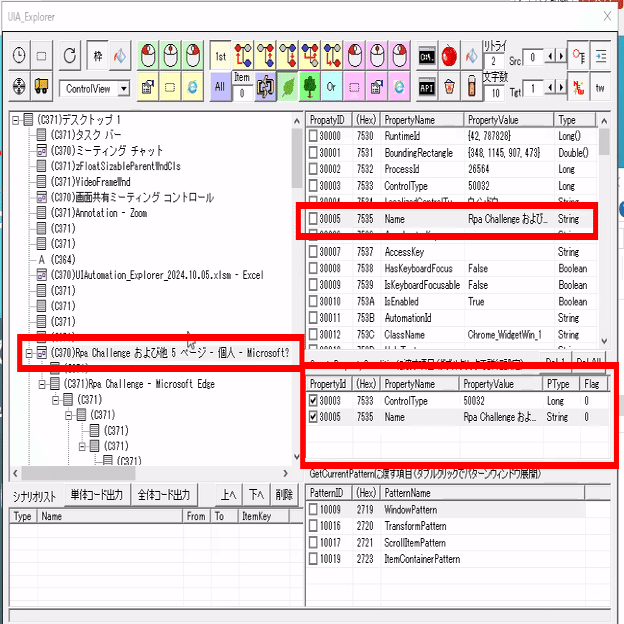Click the tw button
This screenshot has height=624, width=624.
601,87
